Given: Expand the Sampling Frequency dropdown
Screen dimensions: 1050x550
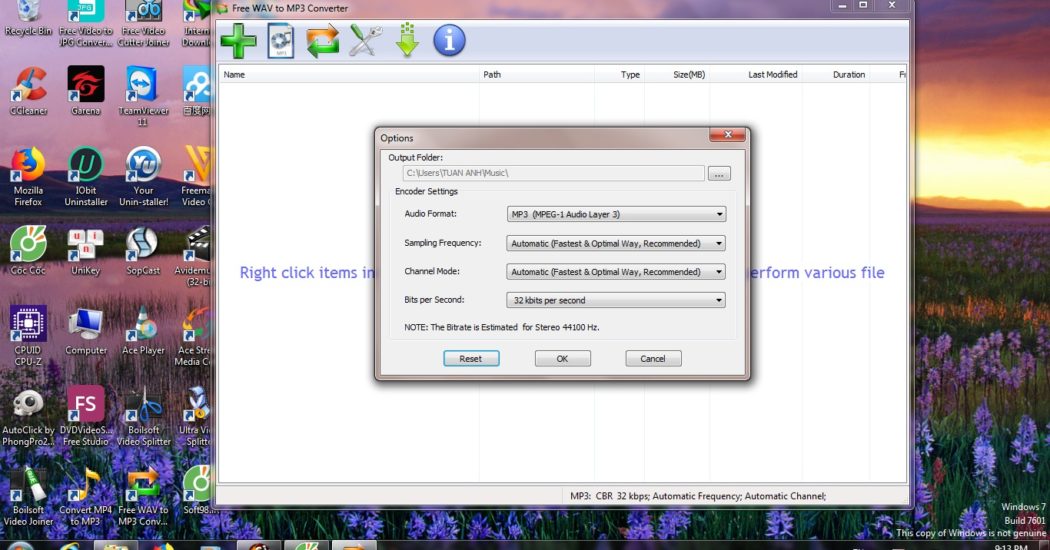Looking at the screenshot, I should click(x=616, y=243).
